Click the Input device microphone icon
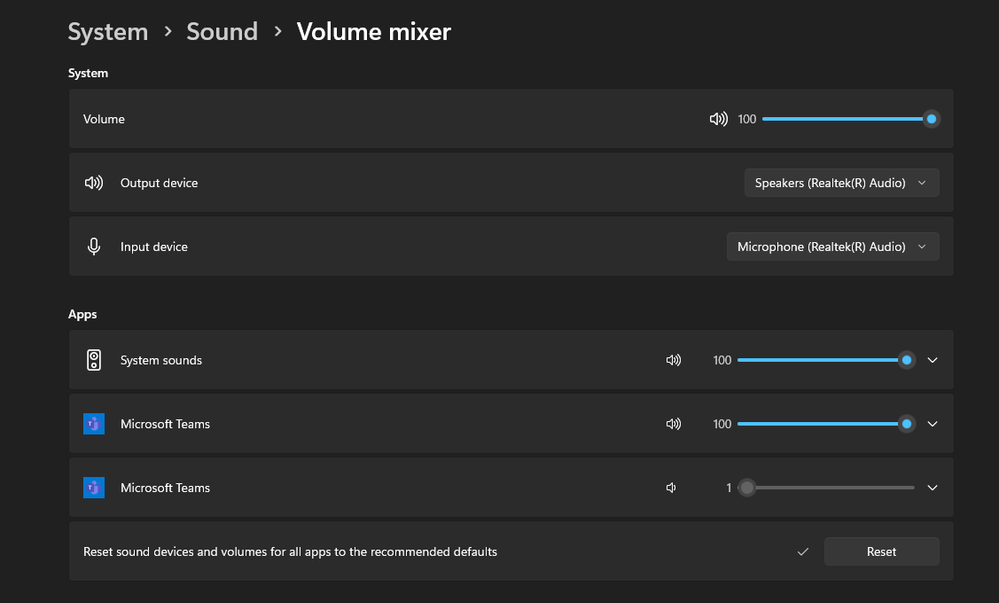This screenshot has width=999, height=603. (x=94, y=247)
